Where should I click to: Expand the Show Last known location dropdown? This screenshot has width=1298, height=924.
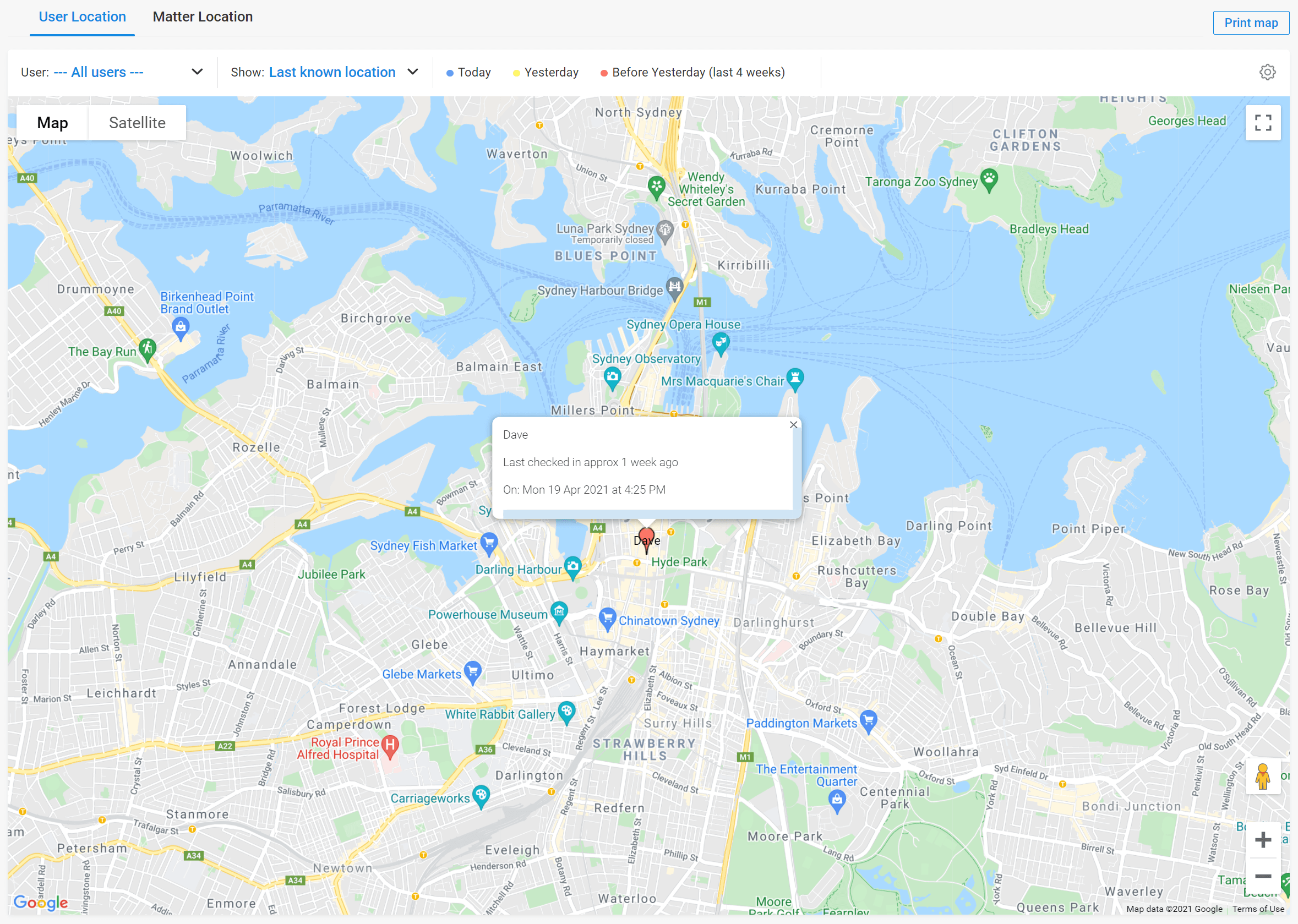pos(325,72)
